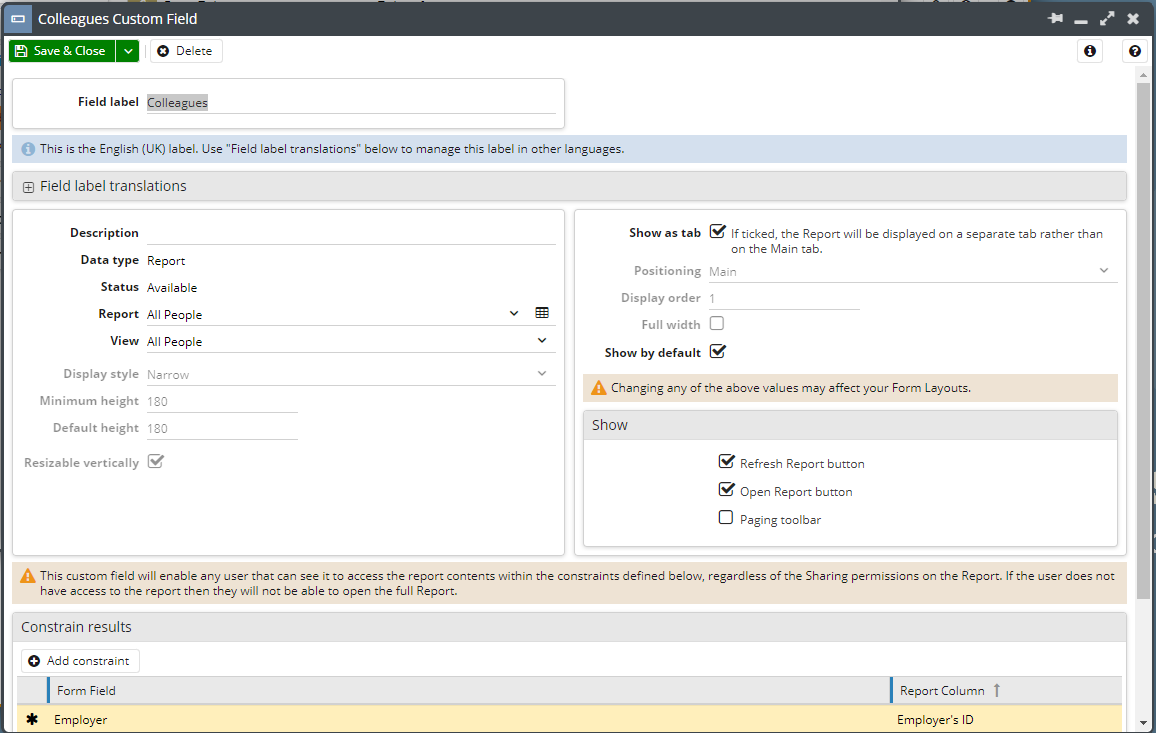Disable the Open Report button checkbox
Screen dimensions: 1156x733
pos(726,489)
